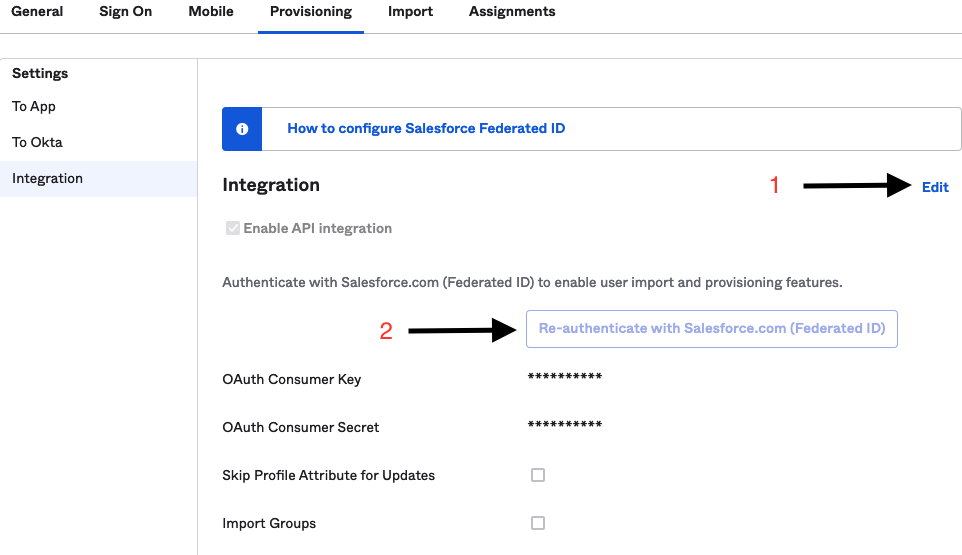Select To App in Settings sidebar

click(34, 107)
